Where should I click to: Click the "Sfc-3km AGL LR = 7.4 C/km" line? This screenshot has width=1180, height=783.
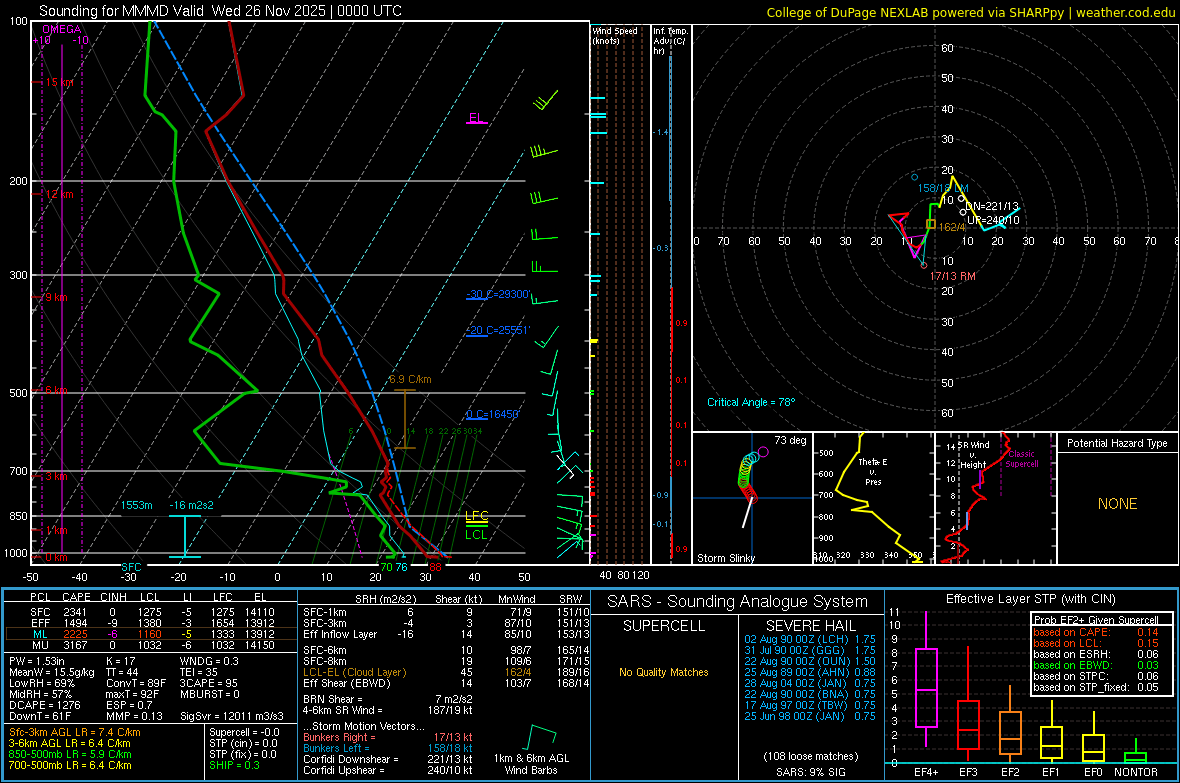[75, 732]
